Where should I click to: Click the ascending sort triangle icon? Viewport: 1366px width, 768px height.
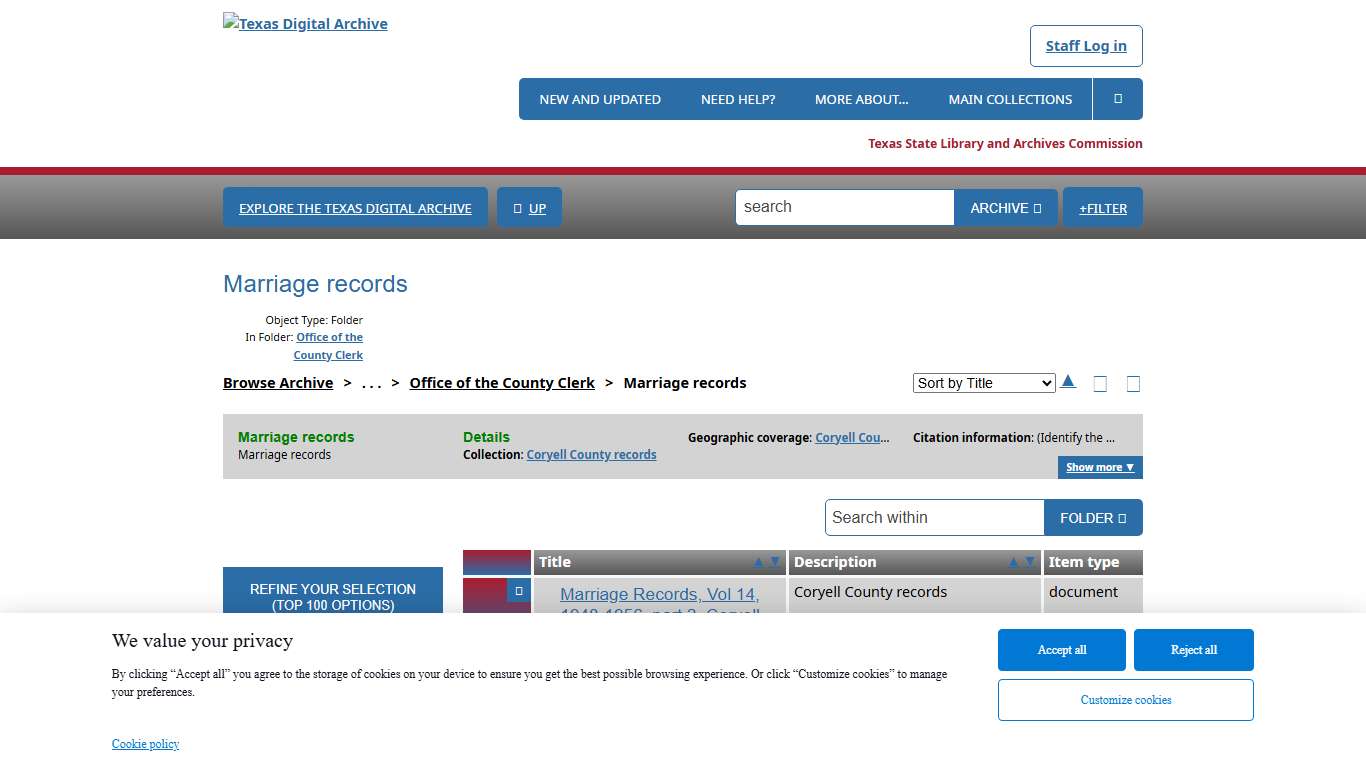[x=1068, y=381]
